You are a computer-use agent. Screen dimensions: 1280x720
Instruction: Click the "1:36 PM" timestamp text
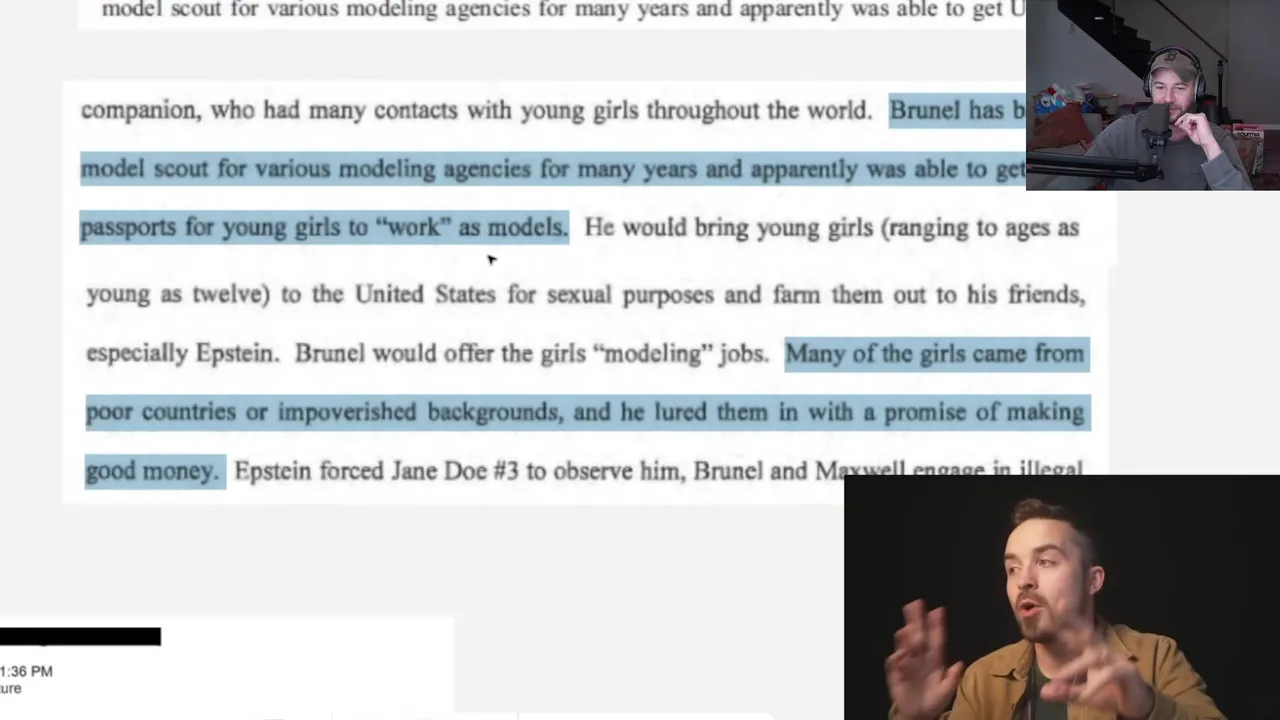[27, 671]
